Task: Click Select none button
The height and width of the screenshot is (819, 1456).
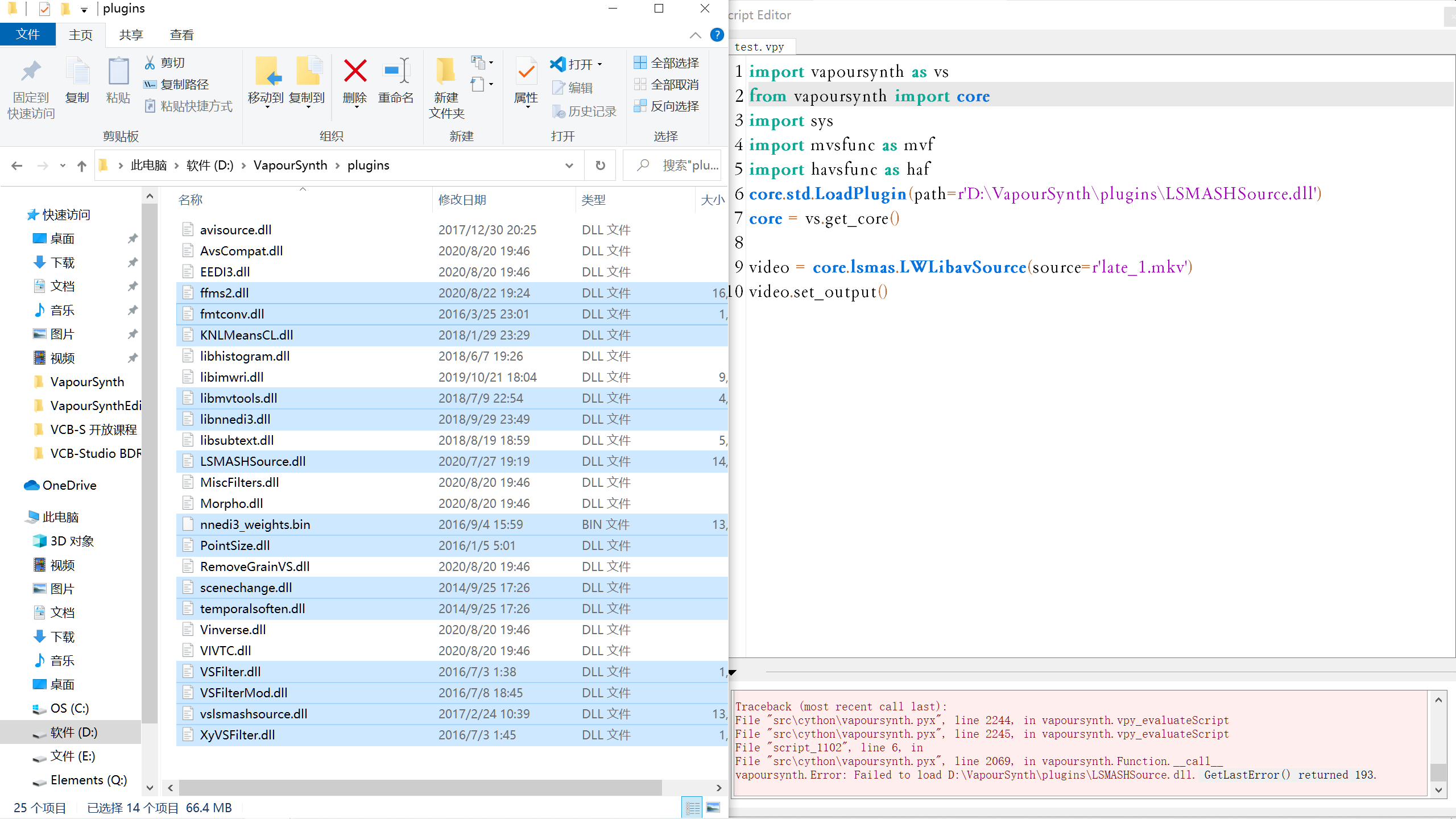Action: click(667, 84)
